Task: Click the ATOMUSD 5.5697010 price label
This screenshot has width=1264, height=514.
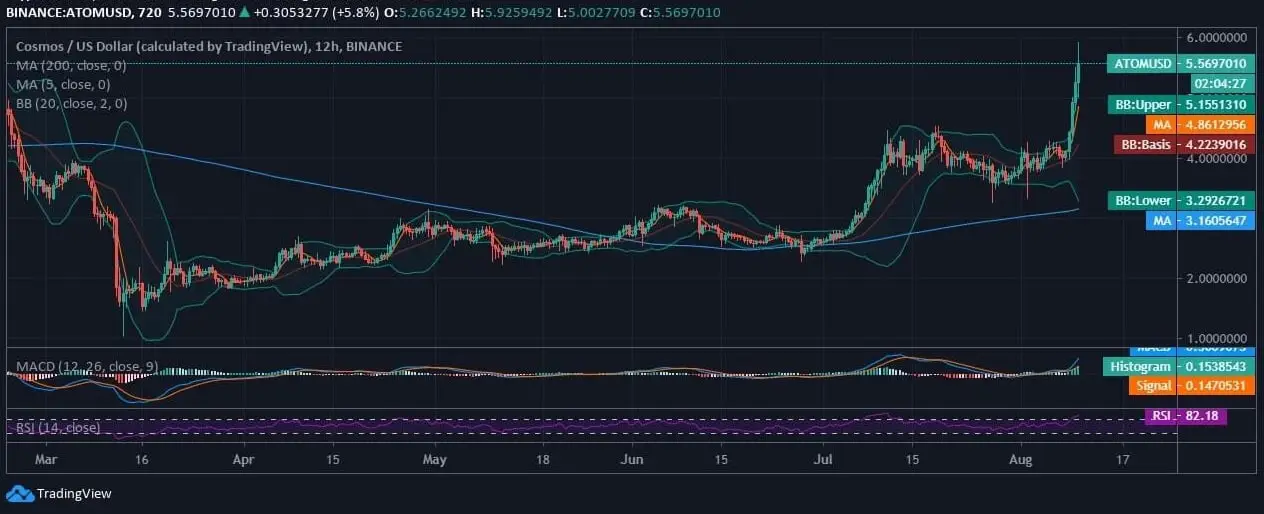Action: pos(1181,64)
